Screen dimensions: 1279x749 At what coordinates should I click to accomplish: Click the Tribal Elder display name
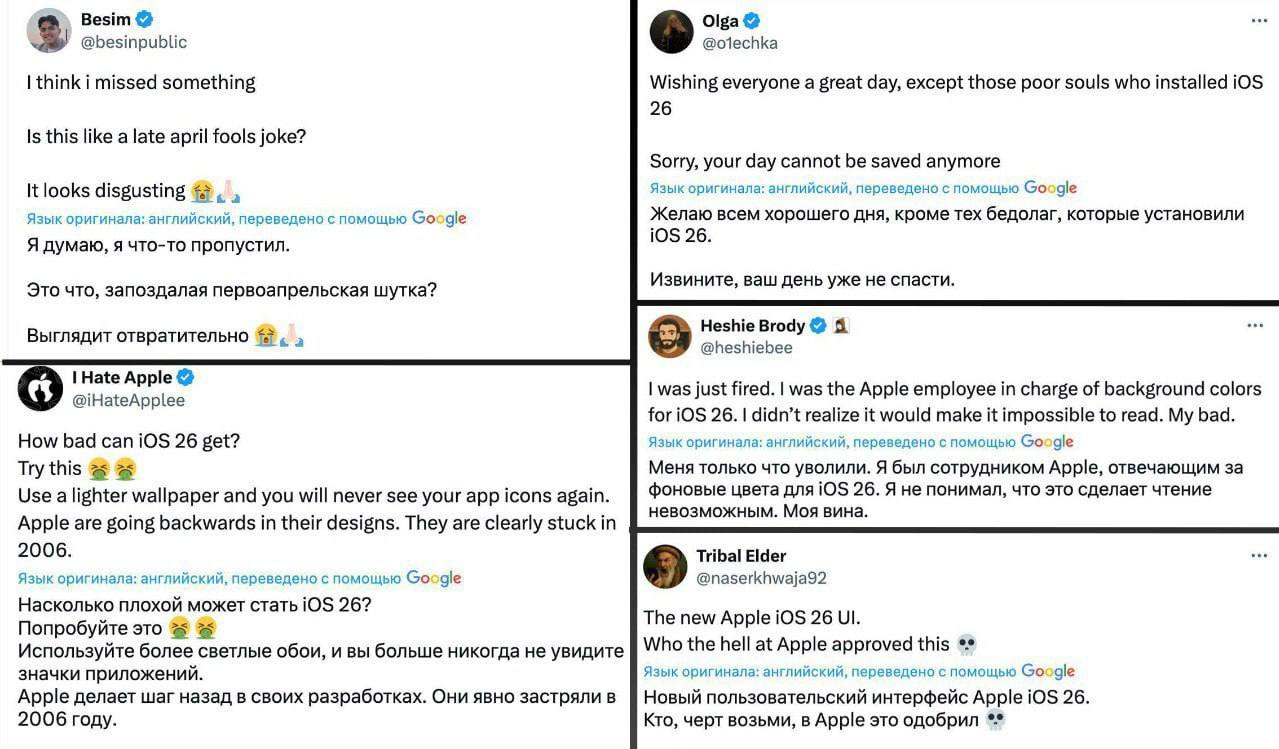[741, 556]
